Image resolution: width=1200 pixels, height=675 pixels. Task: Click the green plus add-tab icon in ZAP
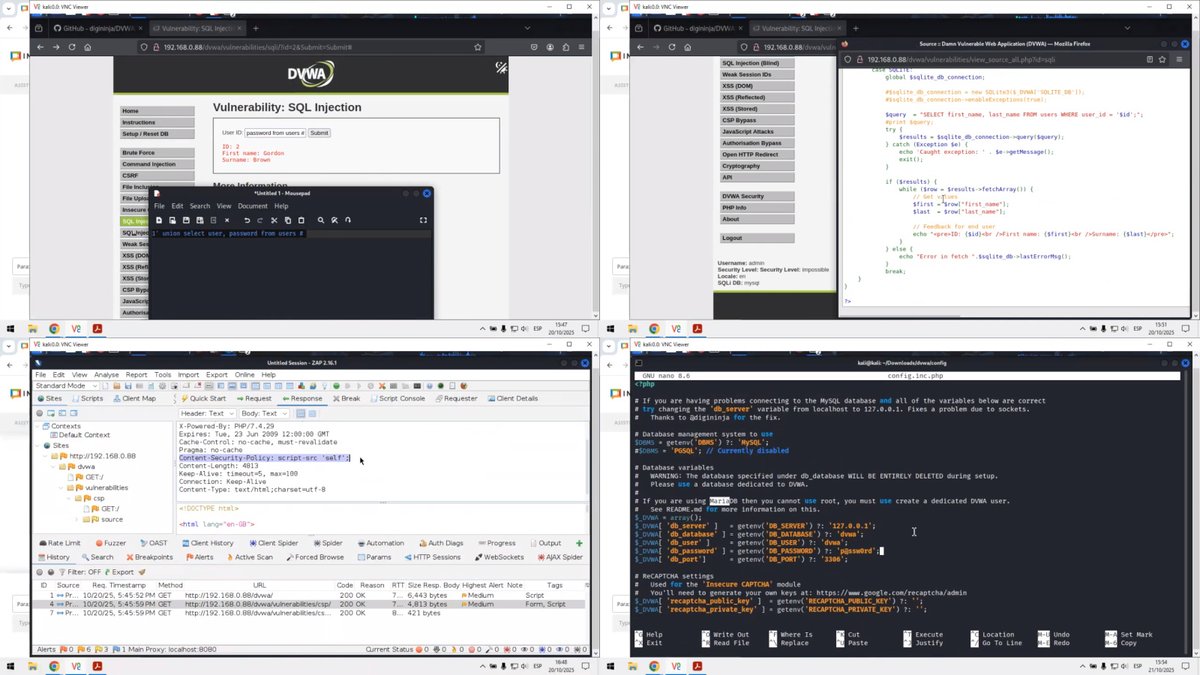point(579,543)
